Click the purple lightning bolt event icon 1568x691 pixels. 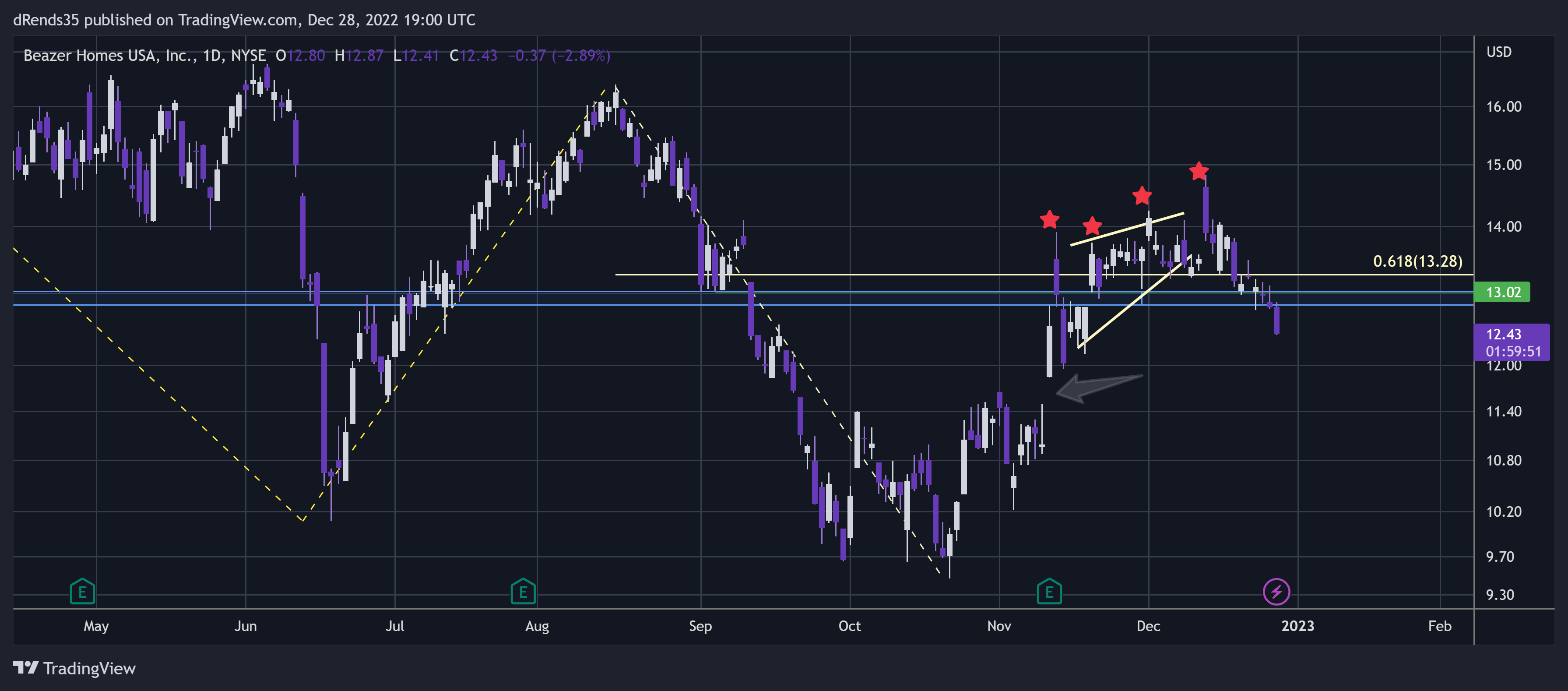coord(1276,591)
